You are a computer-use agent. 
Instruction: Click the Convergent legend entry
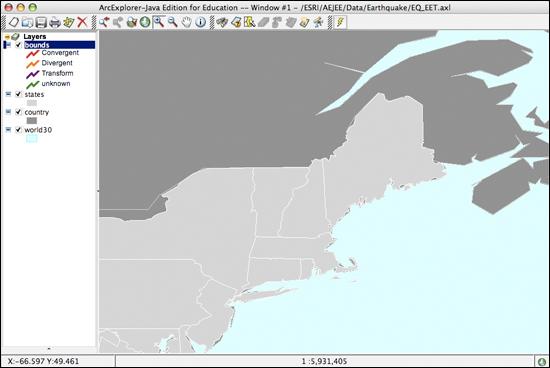click(x=60, y=53)
